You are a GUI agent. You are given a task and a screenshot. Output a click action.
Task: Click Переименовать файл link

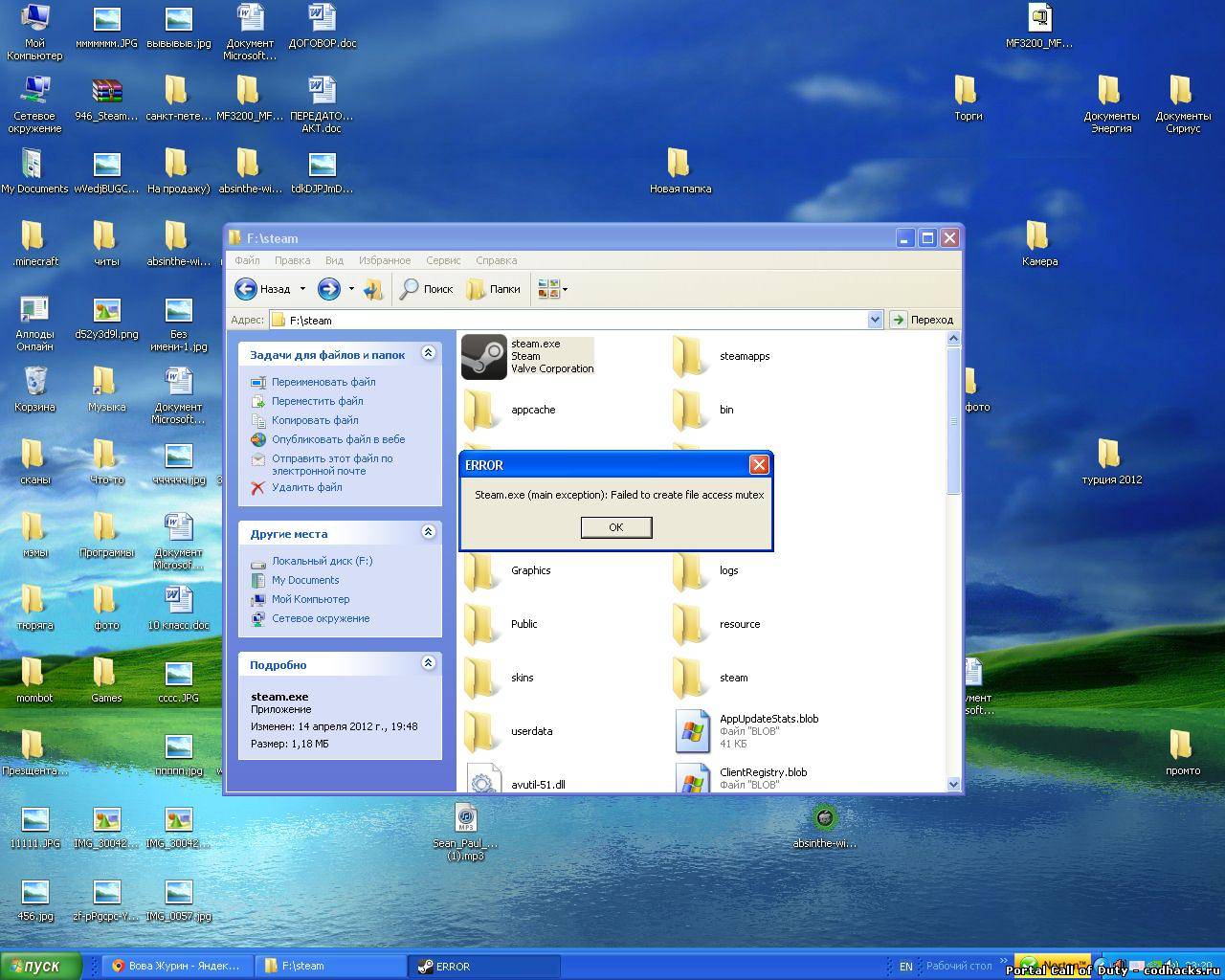323,382
